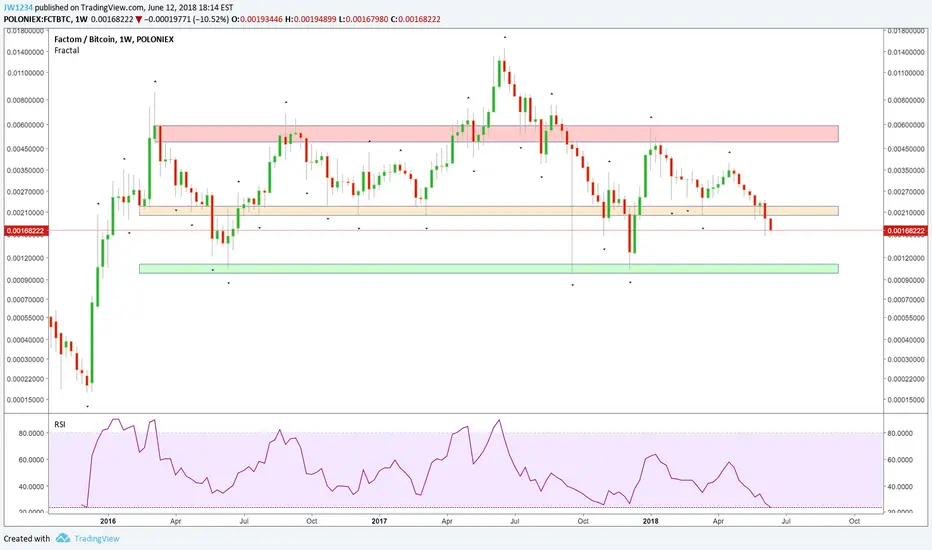932x550 pixels.
Task: Click 0.00270000 on the left price axis
Action: [26, 192]
